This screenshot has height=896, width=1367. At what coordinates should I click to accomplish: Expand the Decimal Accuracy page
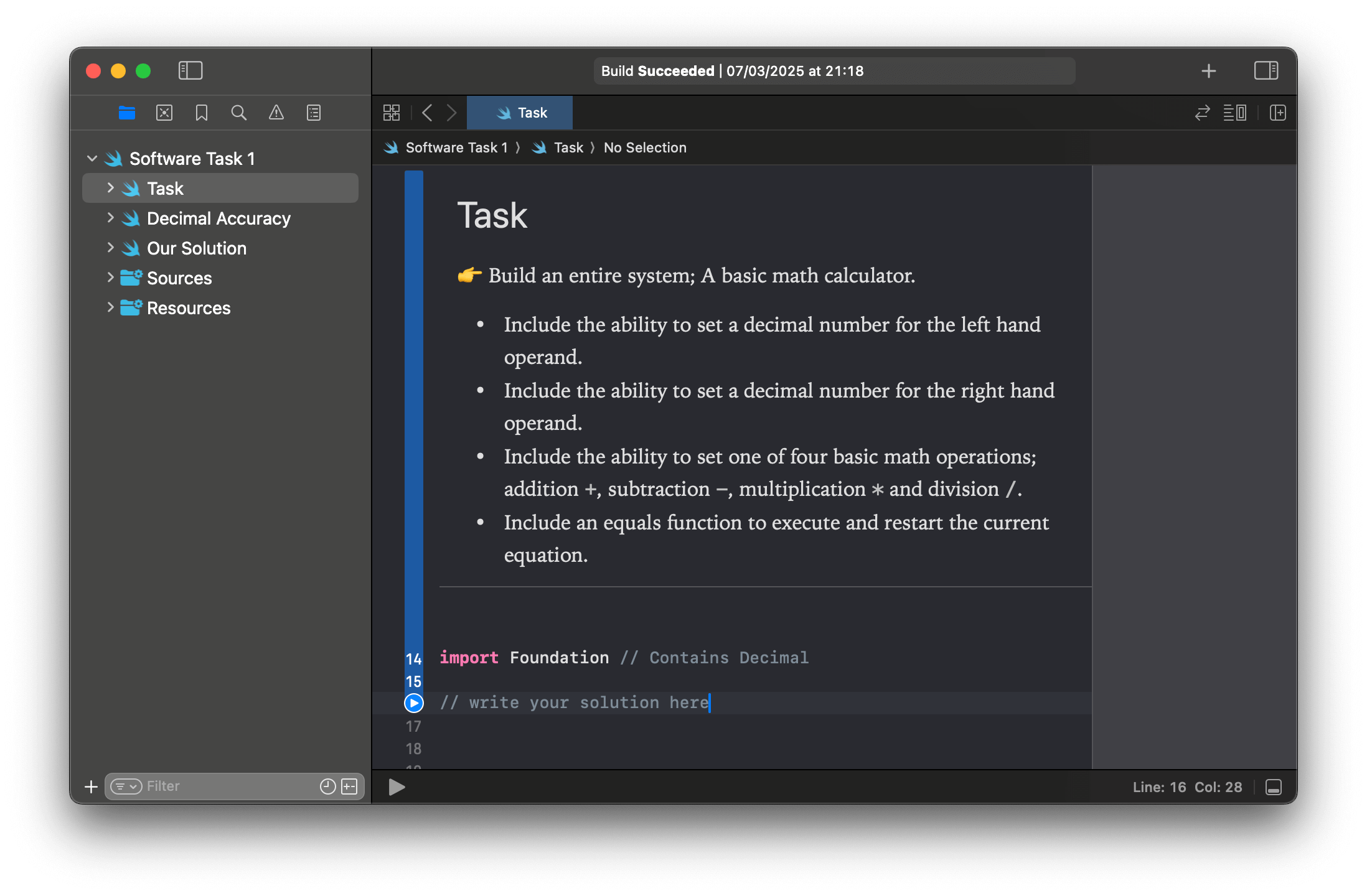[x=111, y=218]
